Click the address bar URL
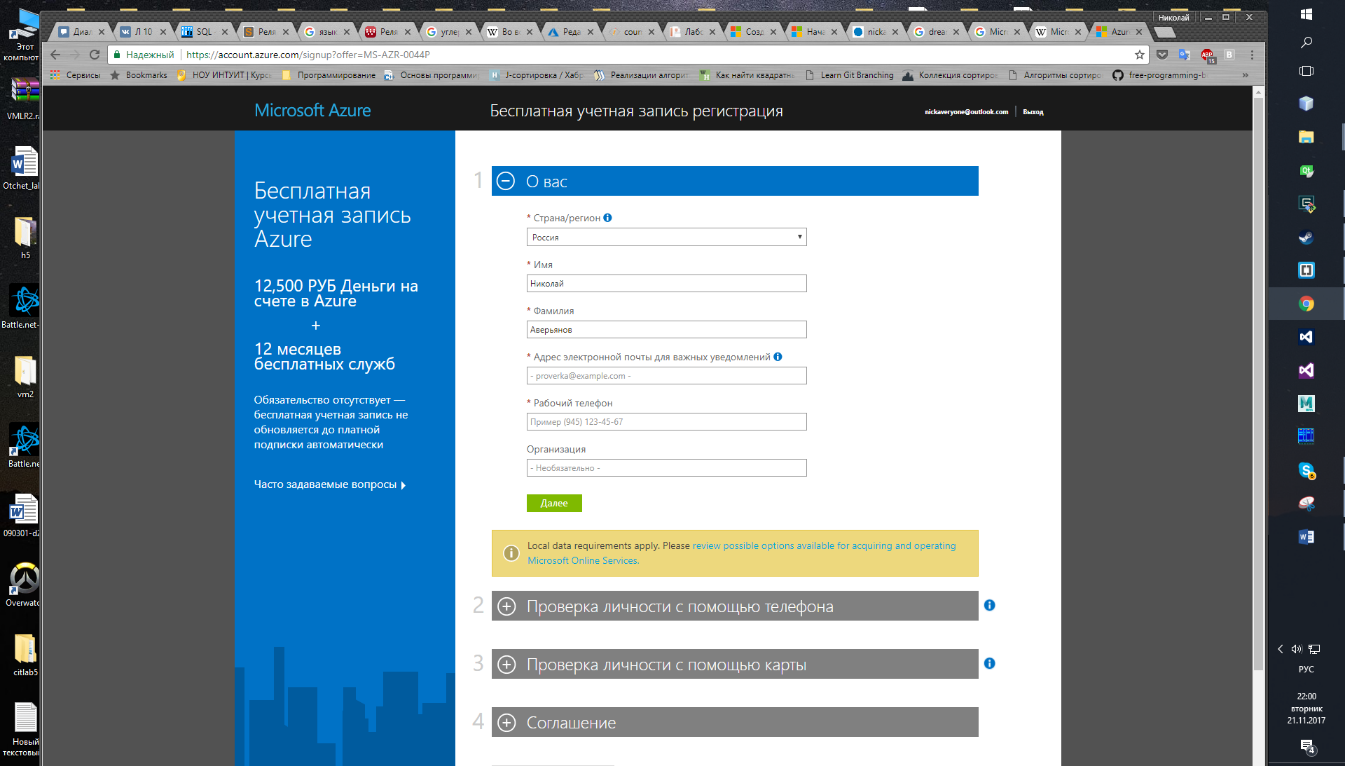The height and width of the screenshot is (766, 1345). 308,55
